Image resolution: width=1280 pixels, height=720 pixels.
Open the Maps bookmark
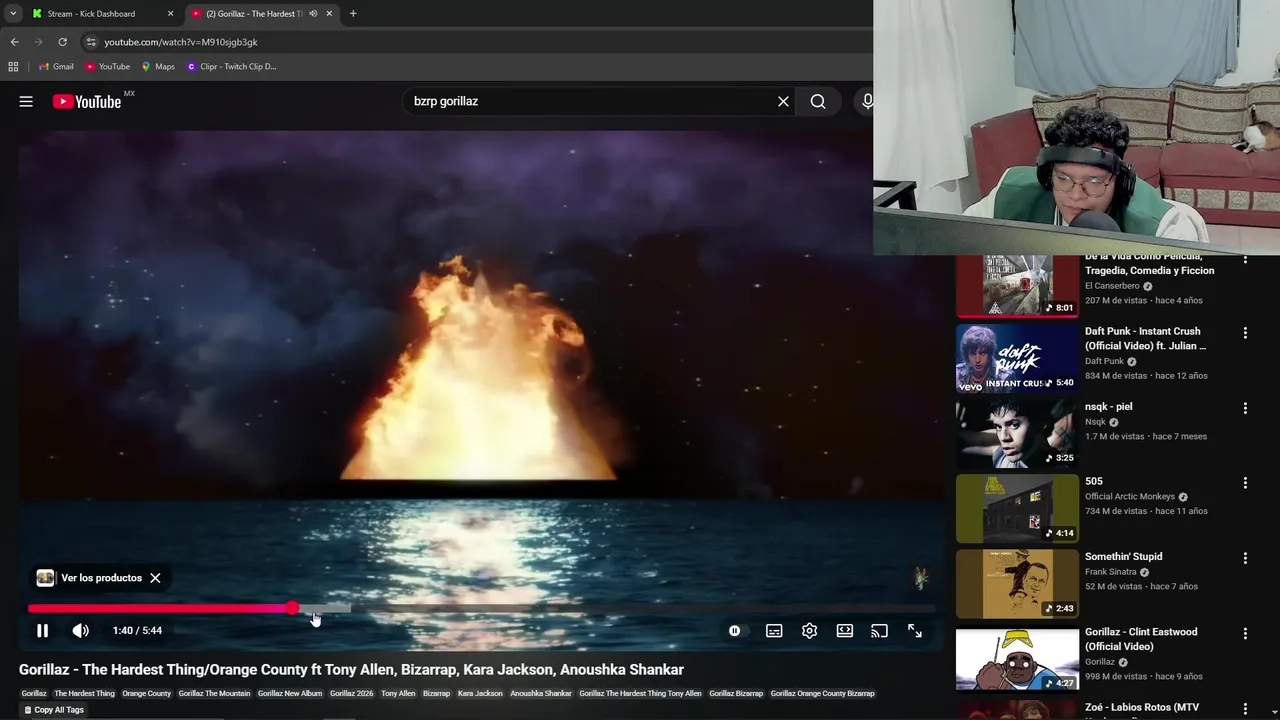click(158, 67)
